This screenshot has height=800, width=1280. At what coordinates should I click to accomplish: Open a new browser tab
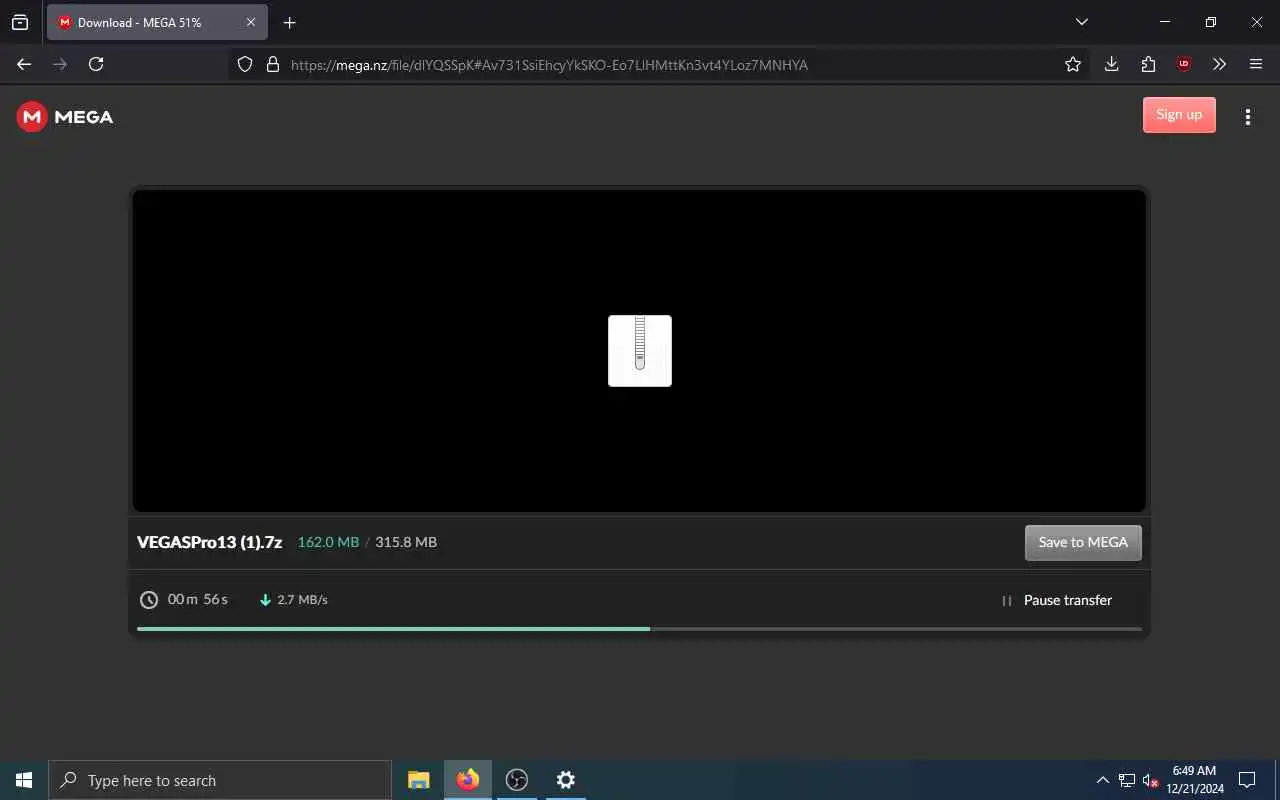click(290, 22)
